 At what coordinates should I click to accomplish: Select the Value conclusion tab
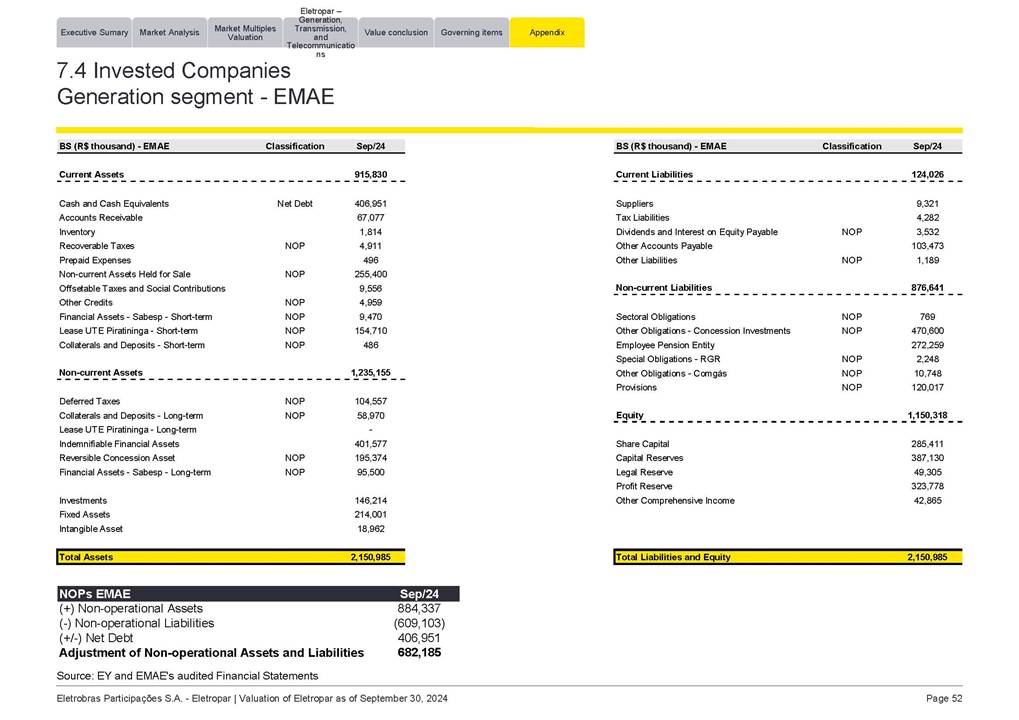click(x=395, y=33)
